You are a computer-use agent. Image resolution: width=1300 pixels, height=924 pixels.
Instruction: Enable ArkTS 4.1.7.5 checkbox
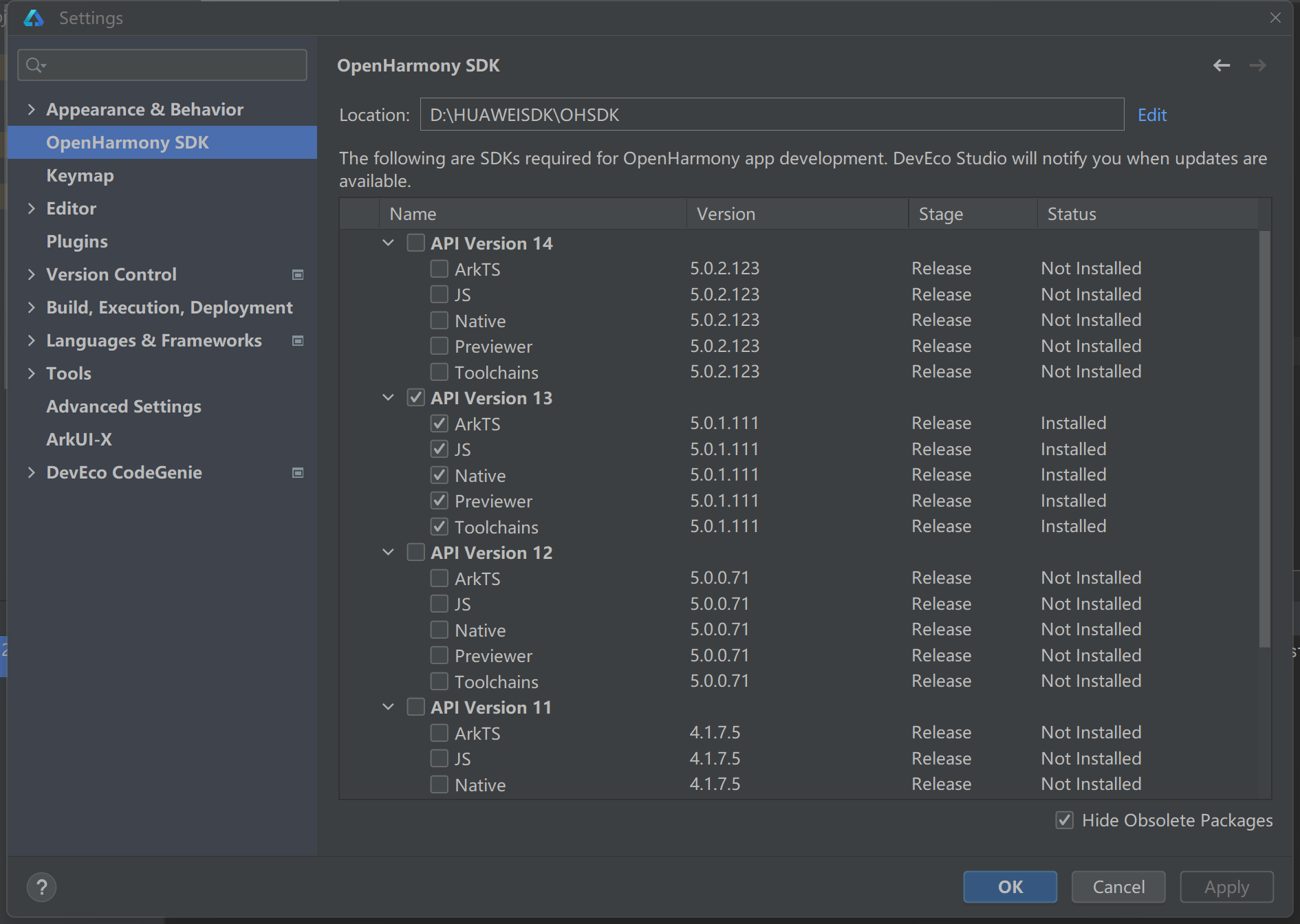(x=439, y=733)
